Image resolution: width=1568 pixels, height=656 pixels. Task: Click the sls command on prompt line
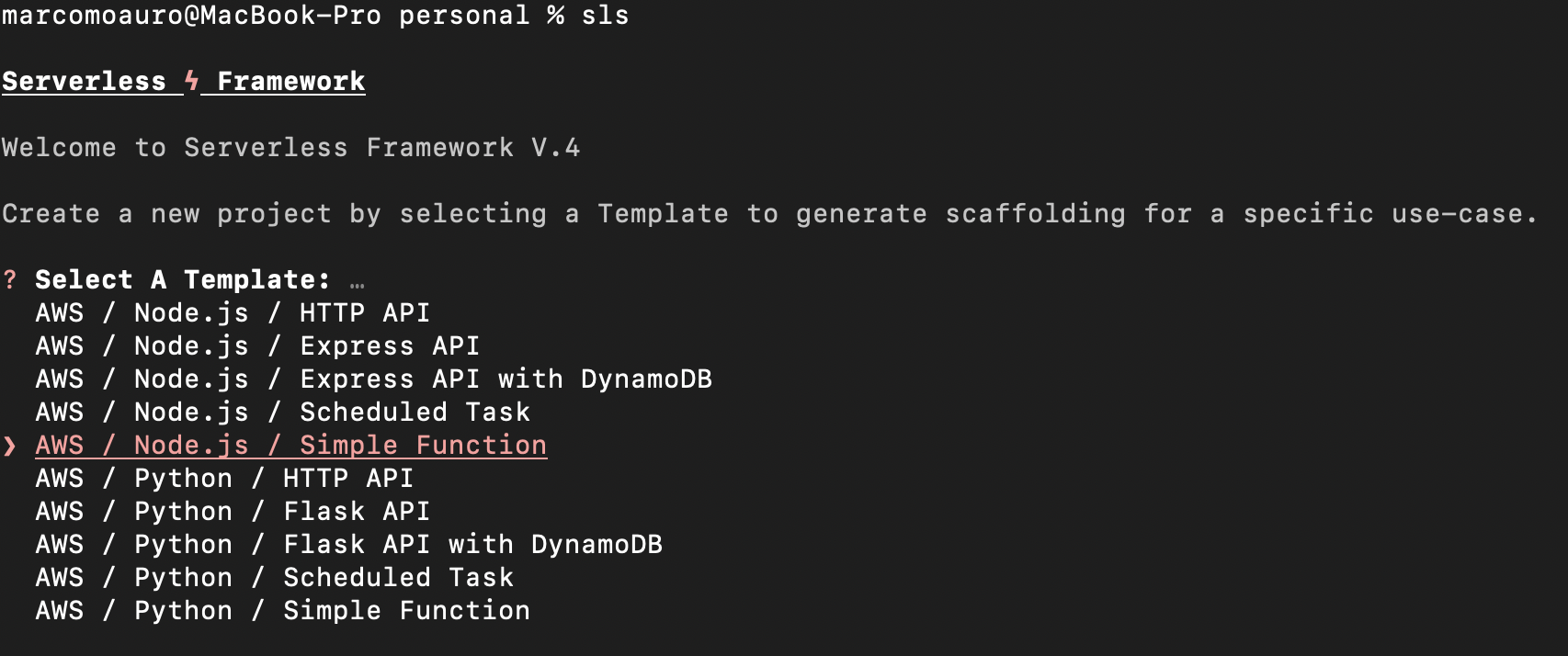605,16
